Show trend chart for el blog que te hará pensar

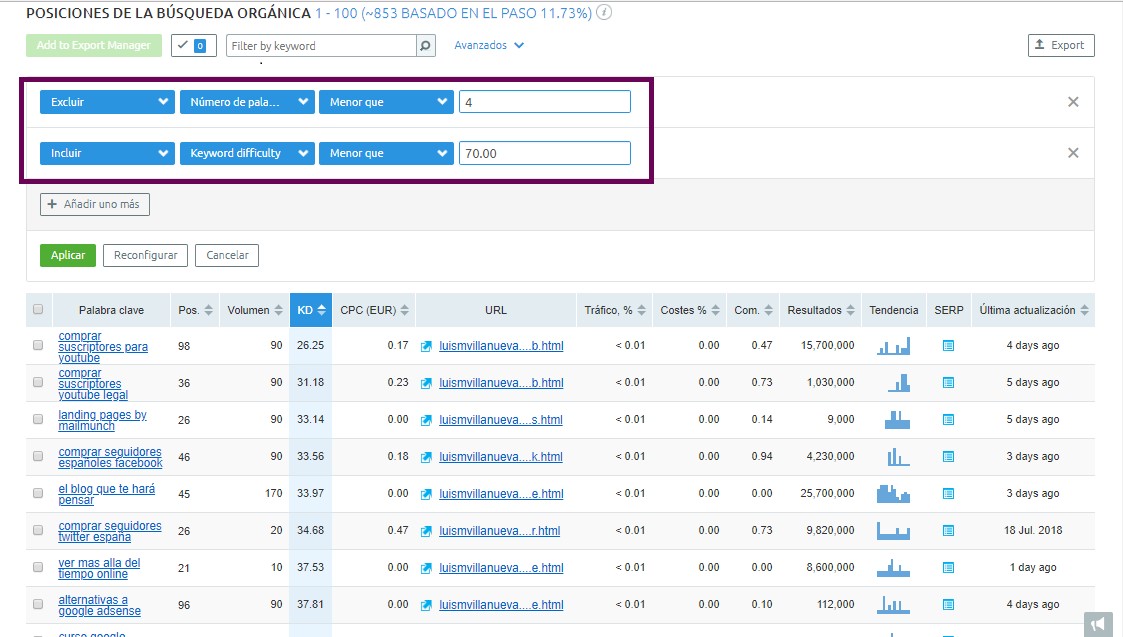coord(893,494)
